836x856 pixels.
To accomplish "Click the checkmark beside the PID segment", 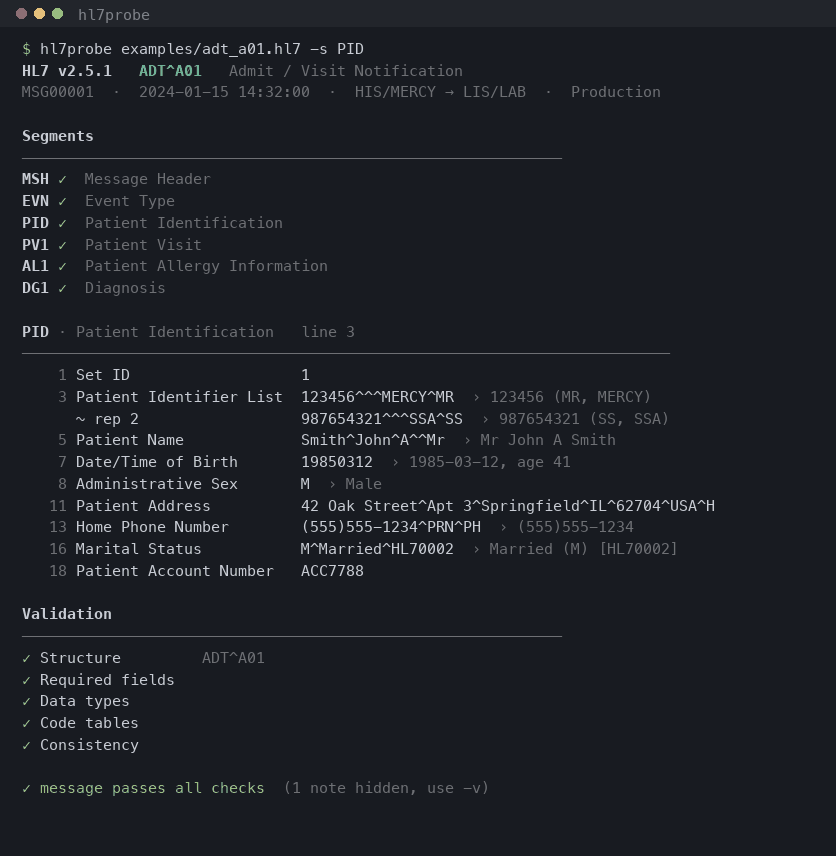I will (x=63, y=223).
